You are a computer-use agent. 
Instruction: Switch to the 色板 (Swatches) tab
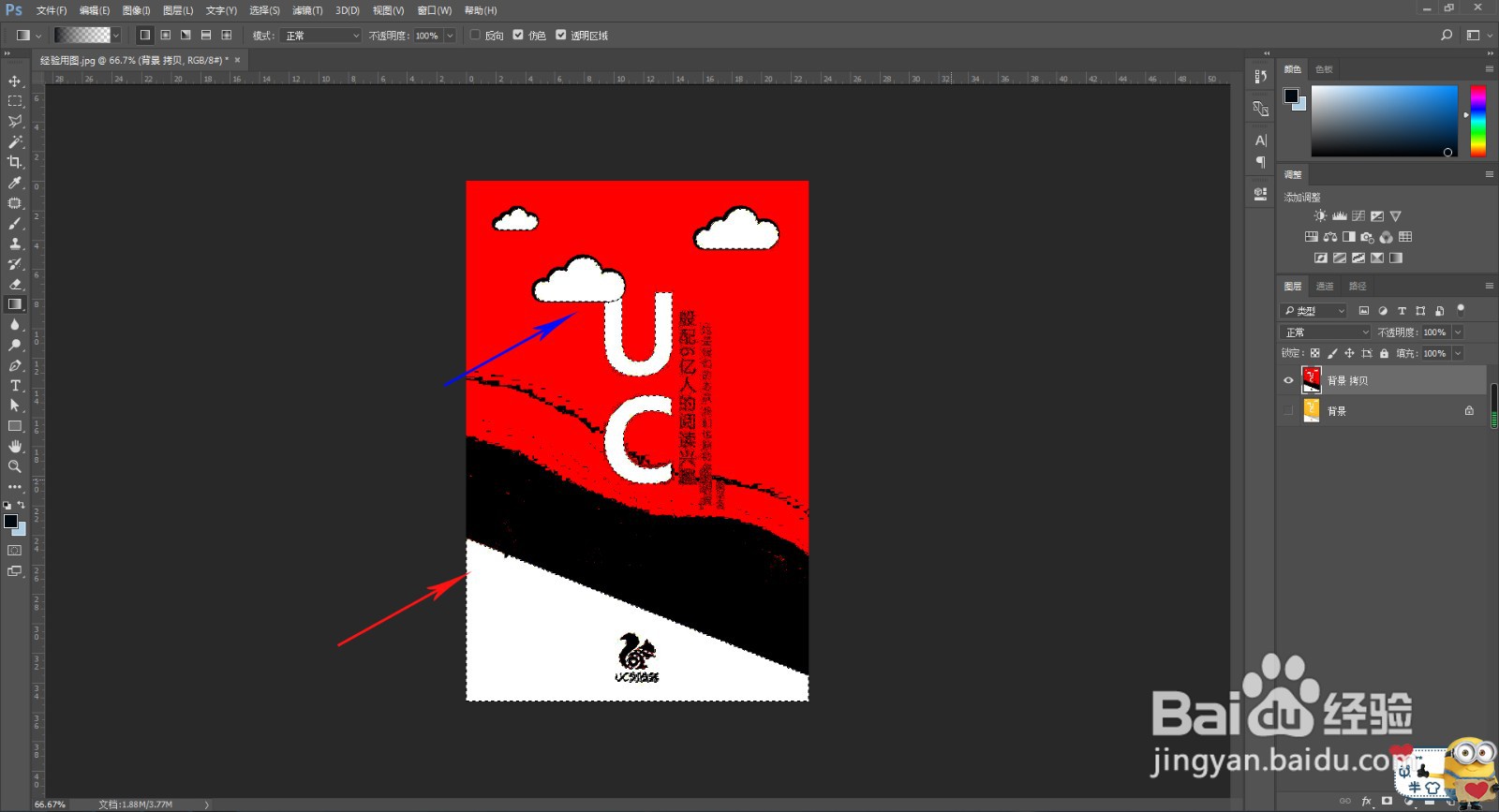(1323, 69)
